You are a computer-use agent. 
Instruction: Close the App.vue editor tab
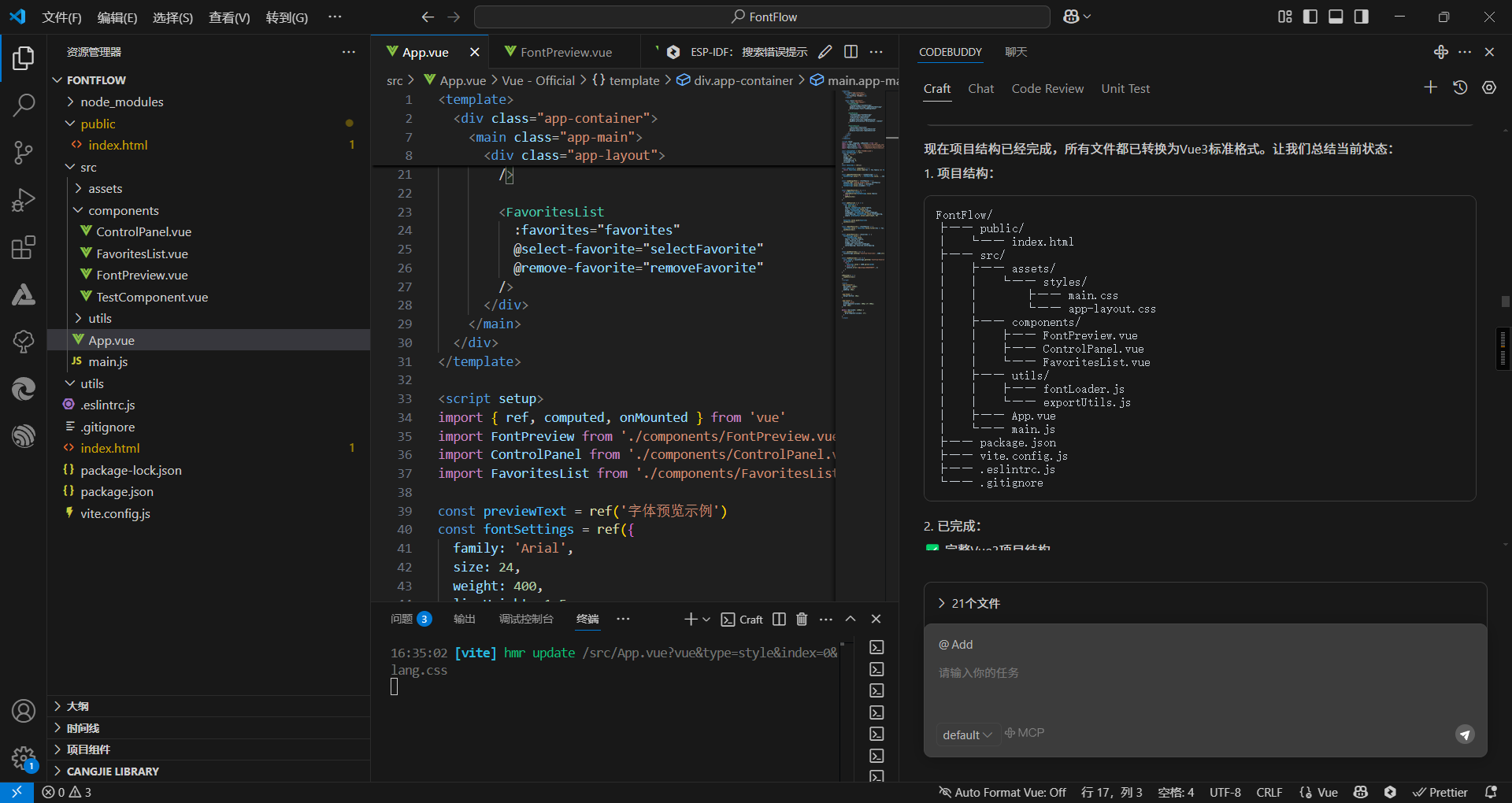(x=474, y=52)
